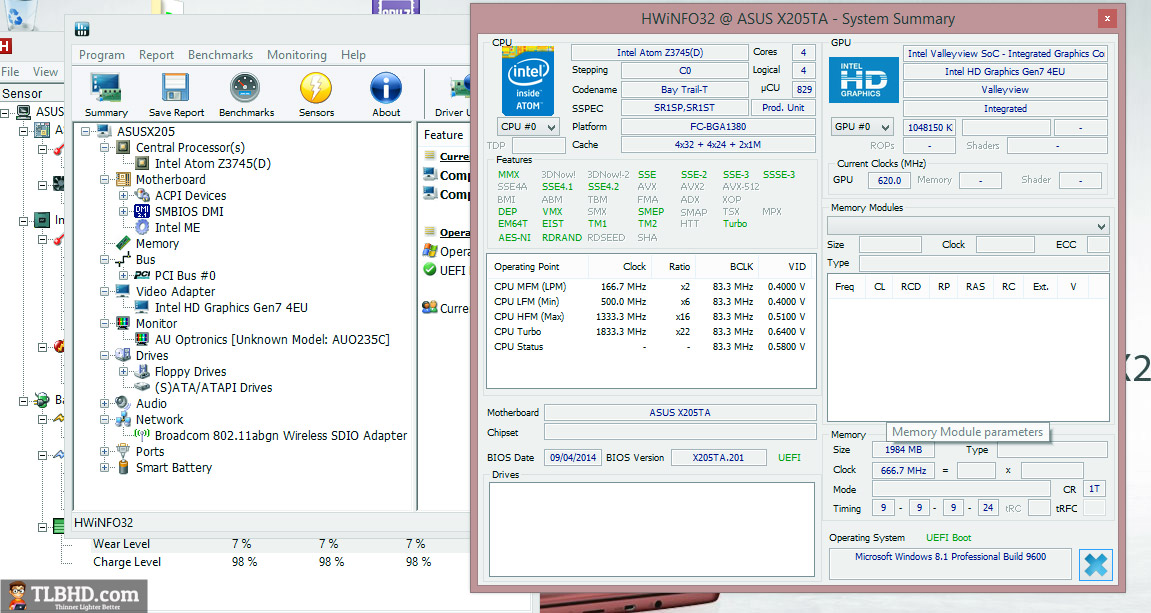Select AU Optronics monitor tree item
This screenshot has width=1151, height=613.
[272, 340]
